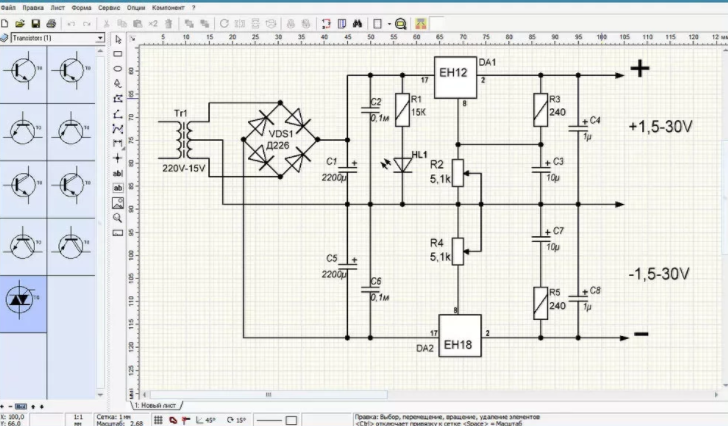Click the HL1 LED symbol
This screenshot has height=426, width=728.
point(402,165)
